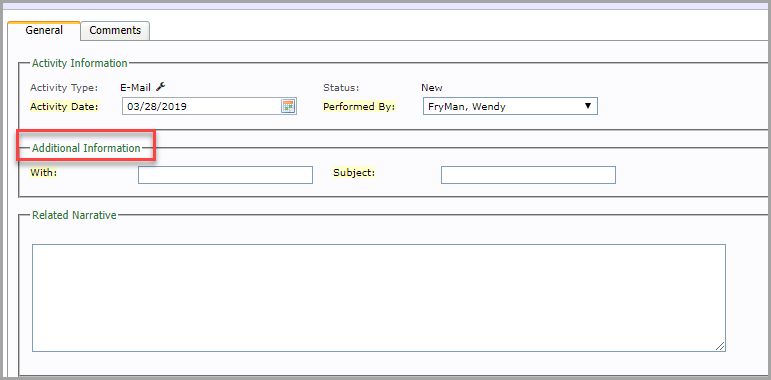Click the FryMan, Wendy combo box text

(467, 106)
